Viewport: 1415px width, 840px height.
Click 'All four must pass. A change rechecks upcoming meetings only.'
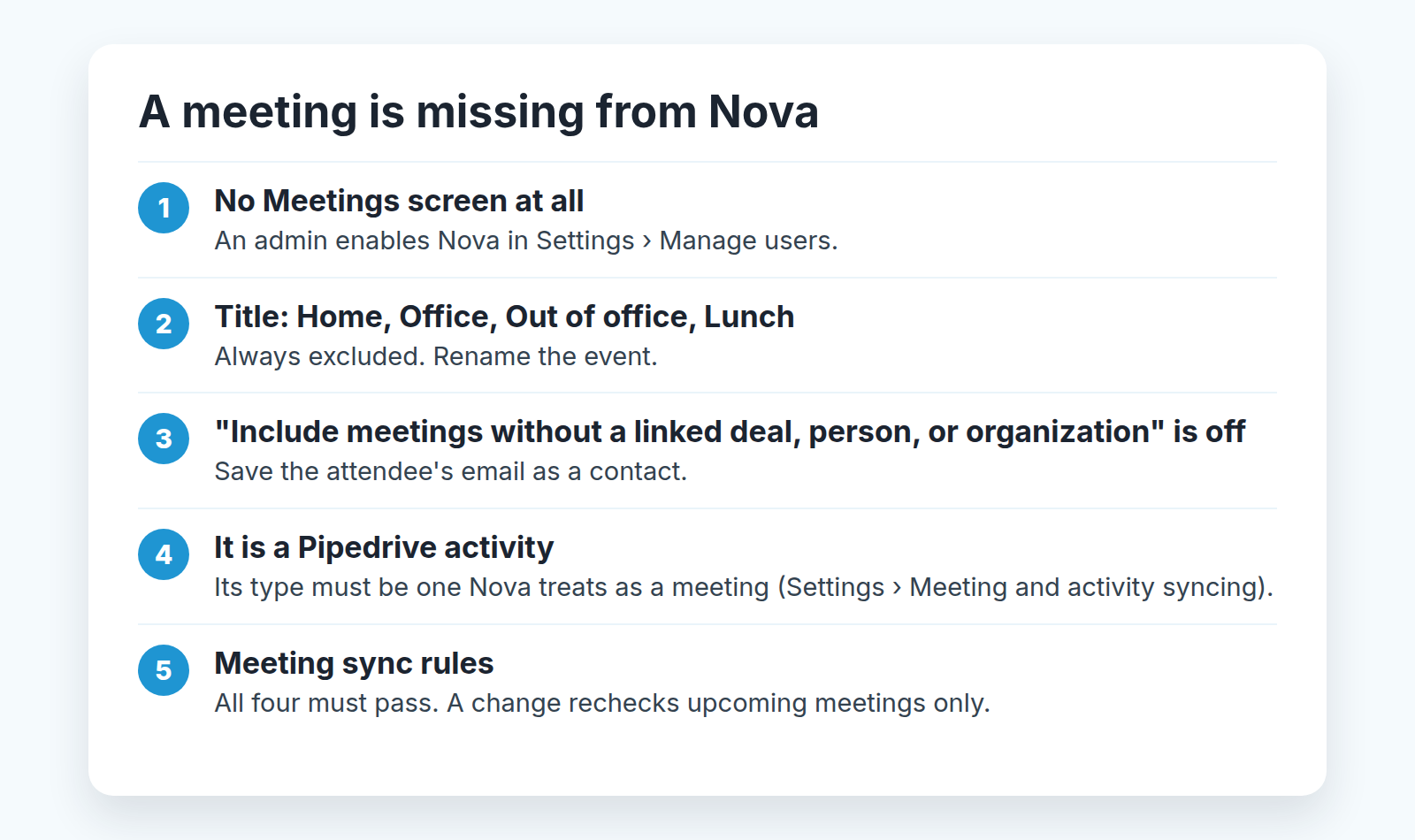602,703
